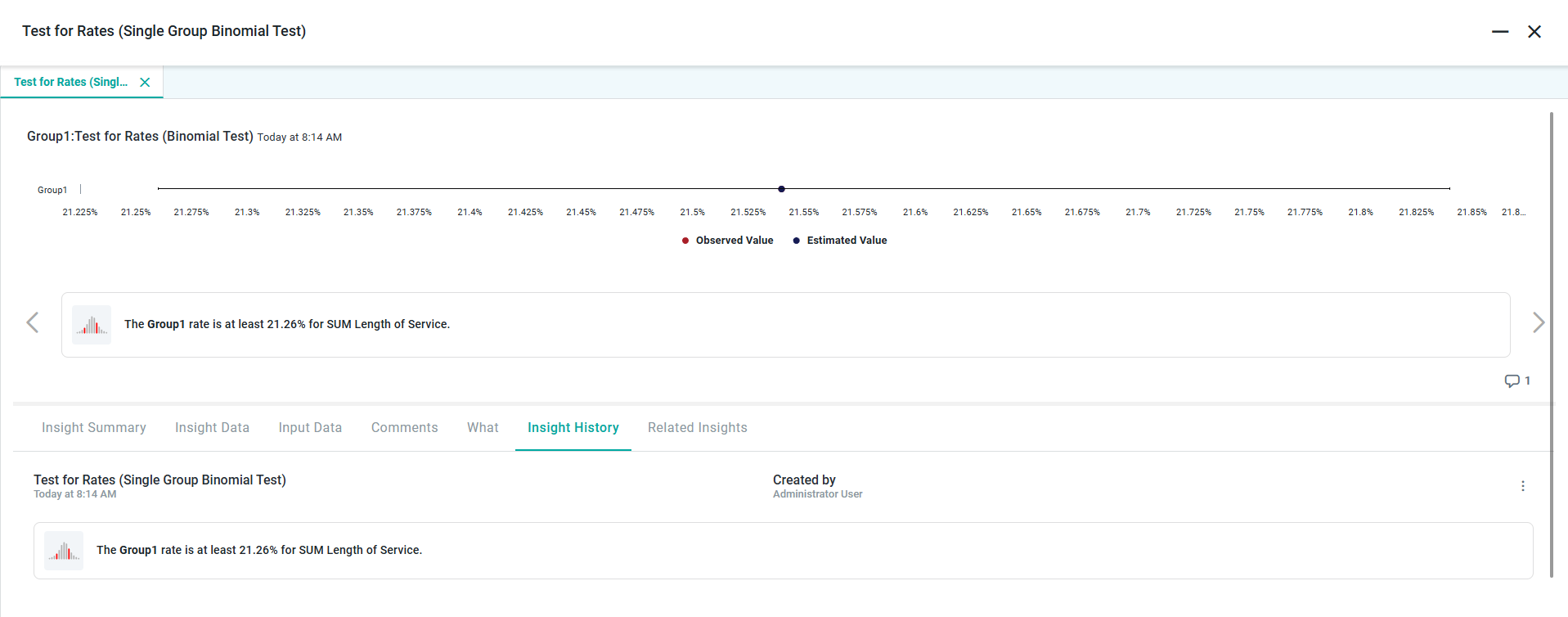The width and height of the screenshot is (1568, 617).
Task: Click the vertical scrollbar on right
Action: point(1551,344)
